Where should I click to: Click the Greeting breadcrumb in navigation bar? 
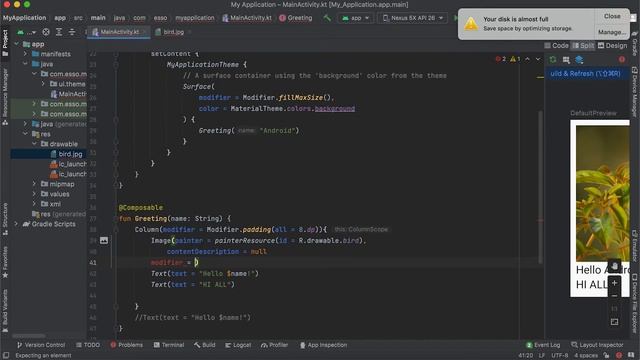click(296, 18)
